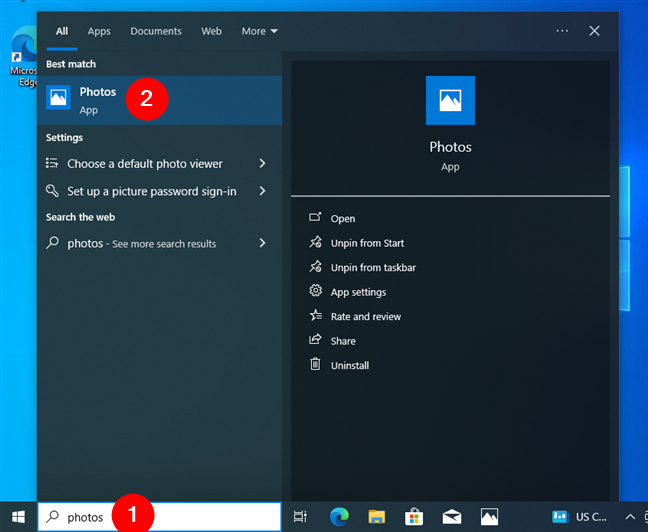
Task: Click the magnifier icon in the search box
Action: pyautogui.click(x=52, y=516)
